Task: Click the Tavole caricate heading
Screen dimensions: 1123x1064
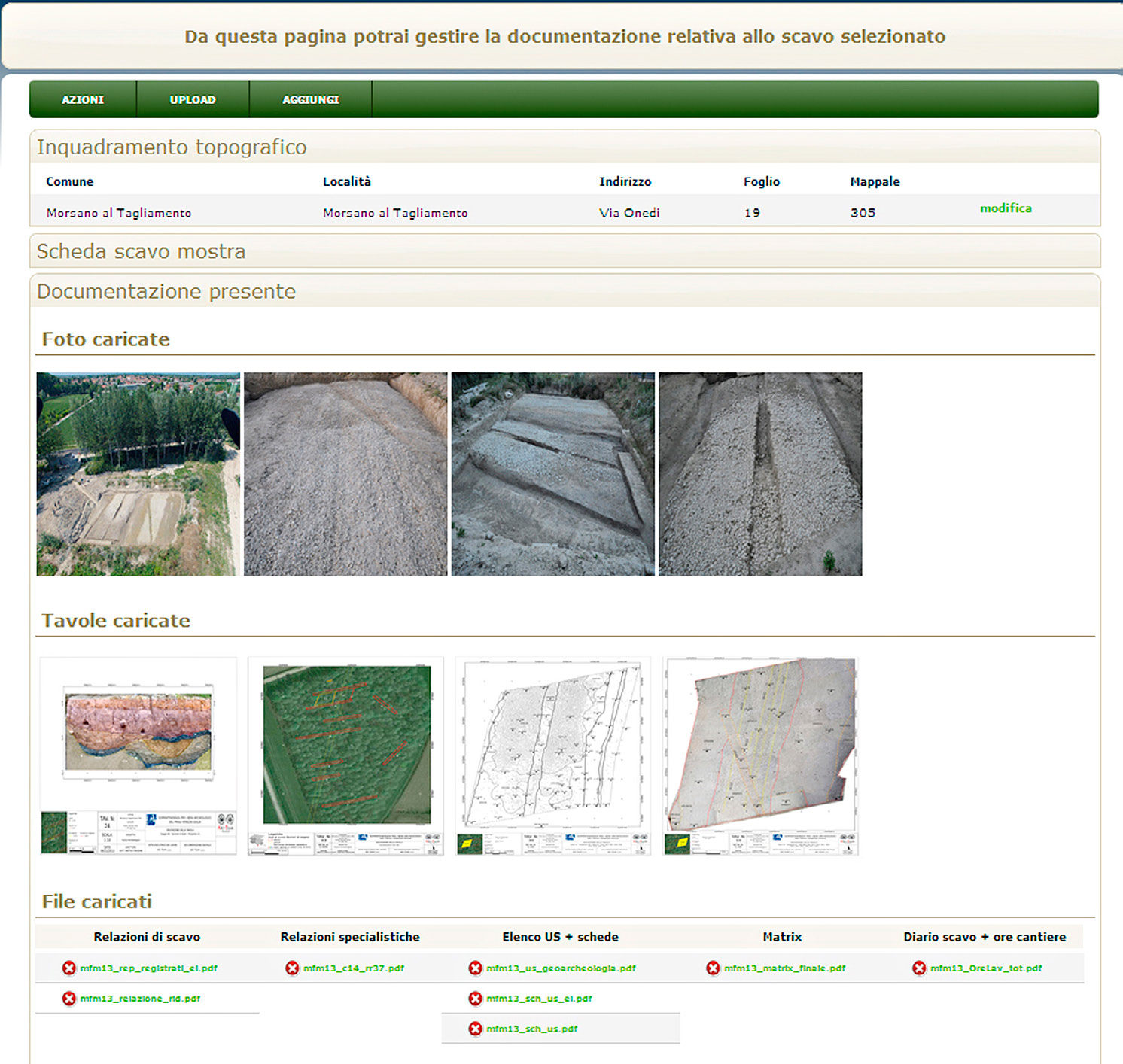Action: [x=116, y=621]
